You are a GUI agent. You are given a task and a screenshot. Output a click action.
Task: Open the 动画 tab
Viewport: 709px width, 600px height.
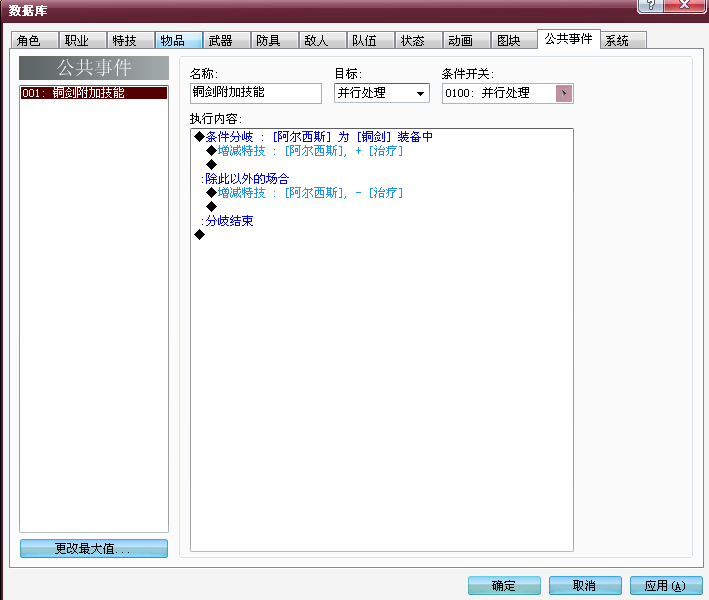click(x=466, y=40)
